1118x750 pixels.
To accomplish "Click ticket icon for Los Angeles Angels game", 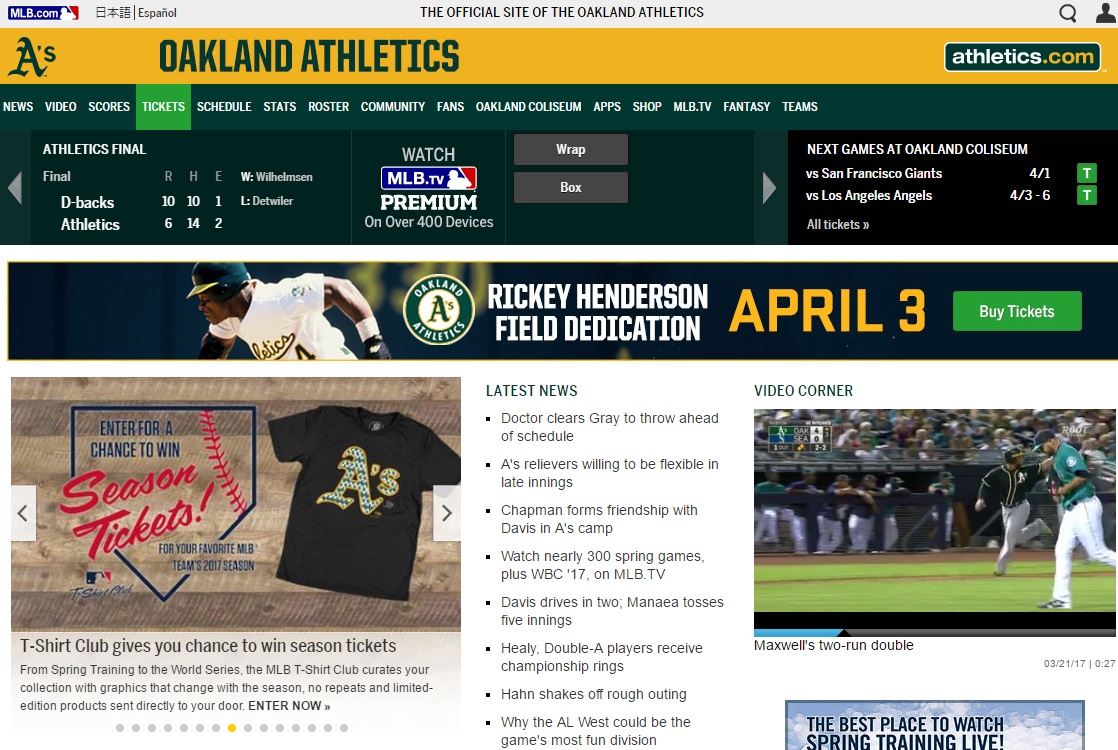I will [x=1087, y=195].
